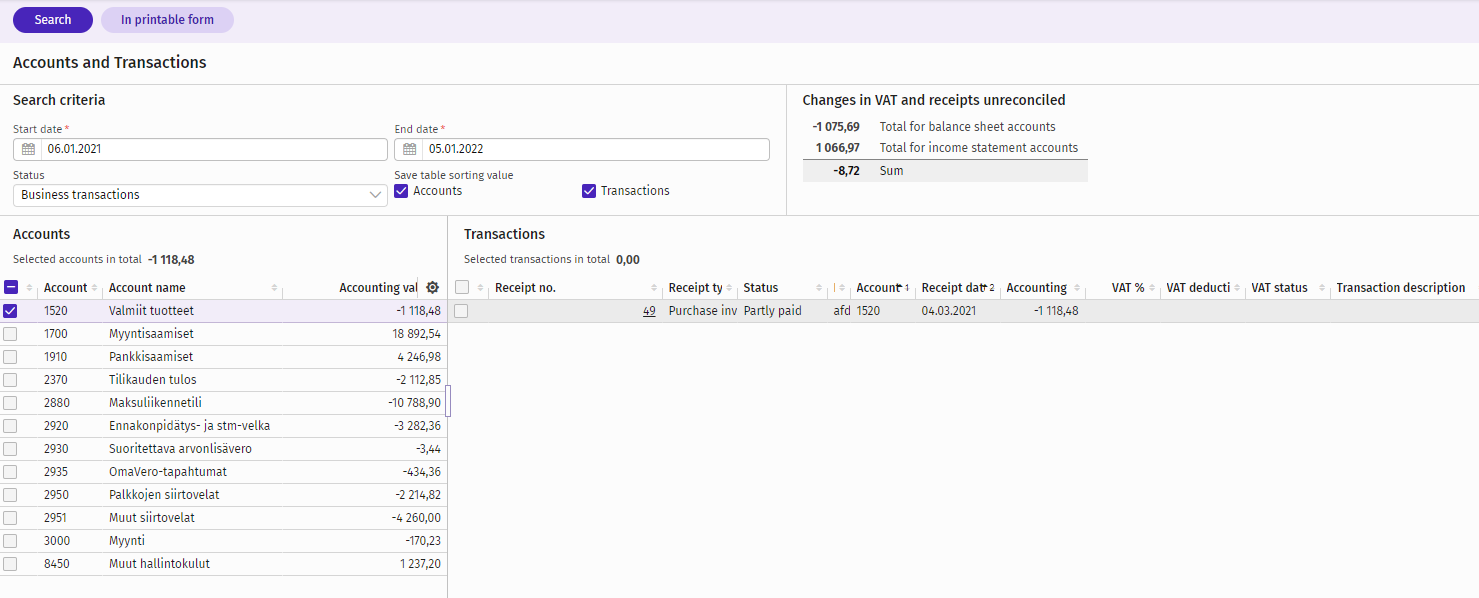Screen dimensions: 1479x598
Task: Sort transactions by Receipt type column
Action: (730, 288)
